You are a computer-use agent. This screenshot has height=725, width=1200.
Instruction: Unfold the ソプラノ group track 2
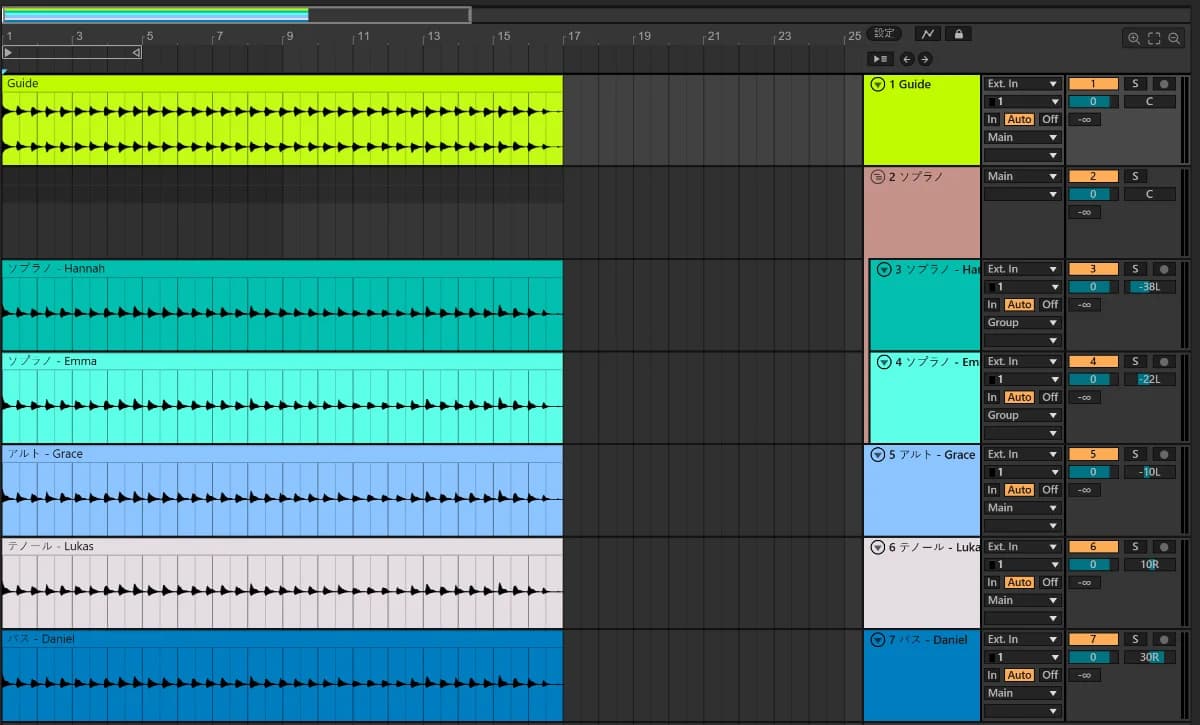coord(878,177)
